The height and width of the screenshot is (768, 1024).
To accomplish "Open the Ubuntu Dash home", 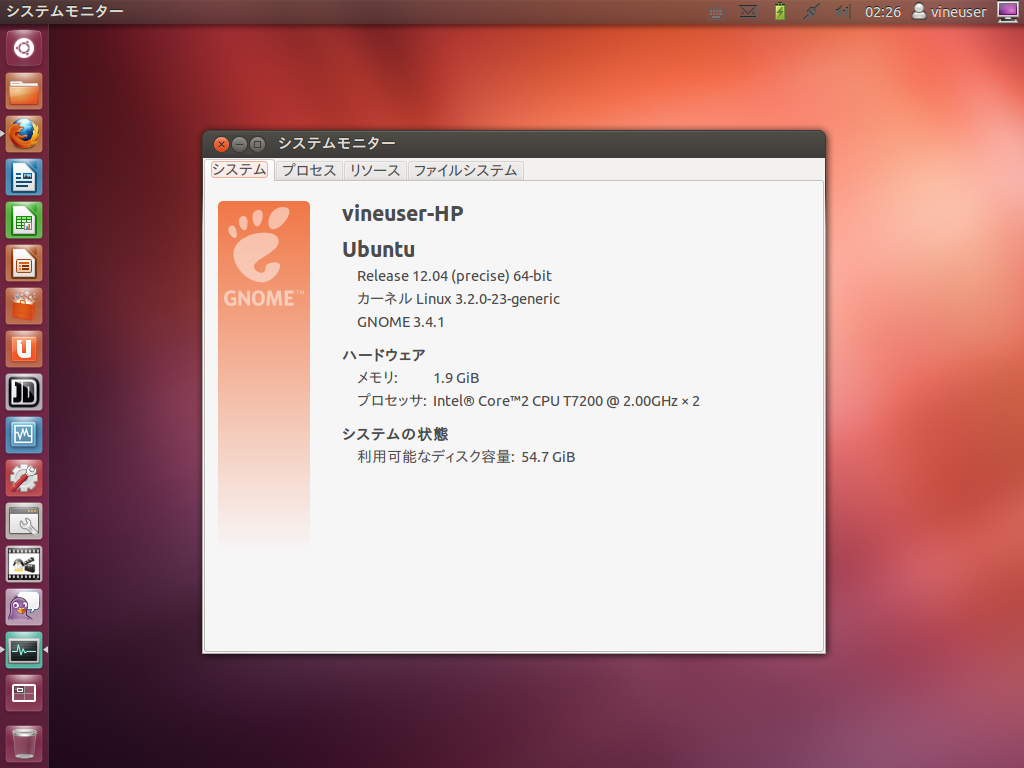I will click(24, 48).
